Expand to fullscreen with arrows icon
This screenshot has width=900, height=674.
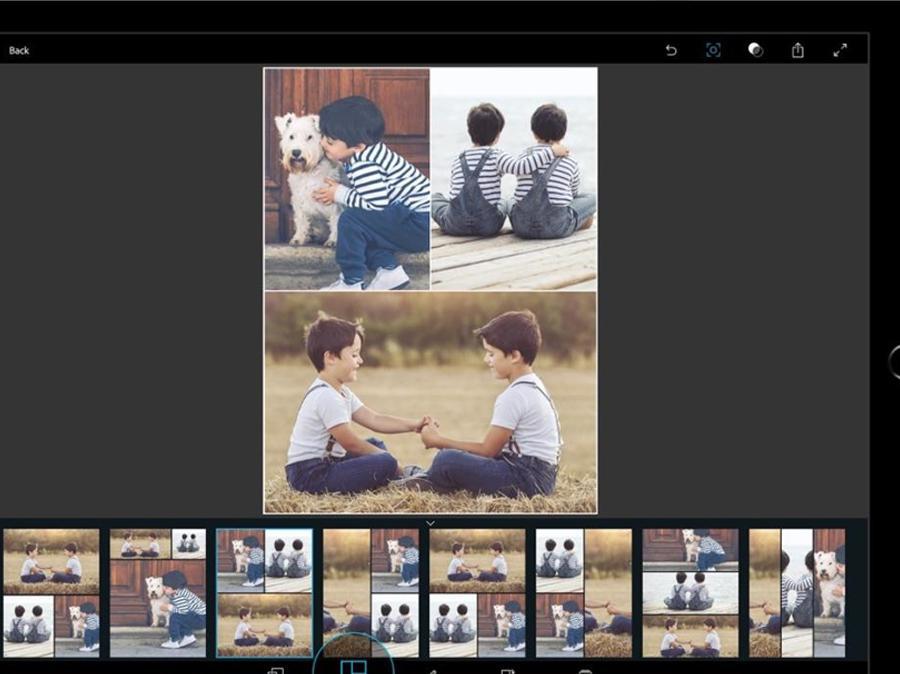[x=840, y=50]
